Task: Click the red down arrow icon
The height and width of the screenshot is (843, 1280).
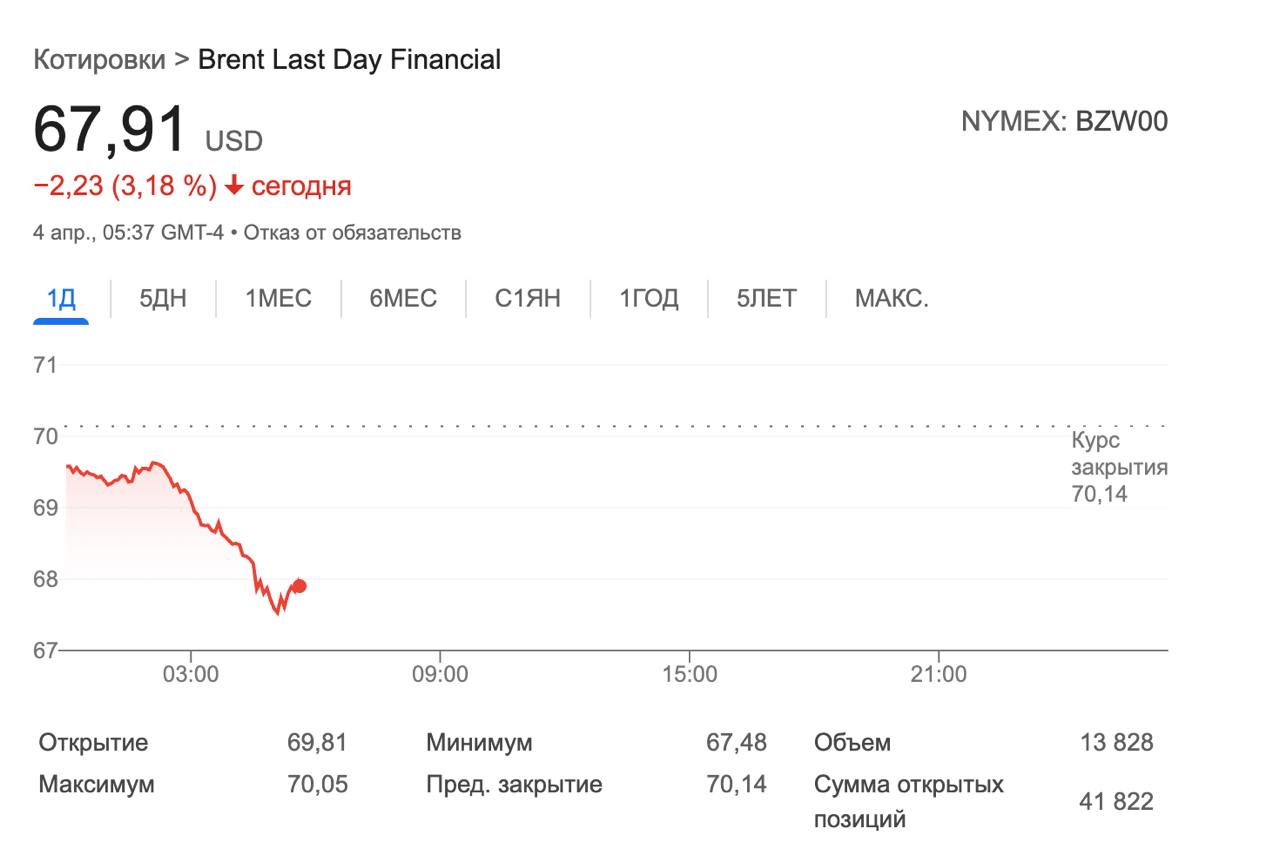Action: (234, 186)
